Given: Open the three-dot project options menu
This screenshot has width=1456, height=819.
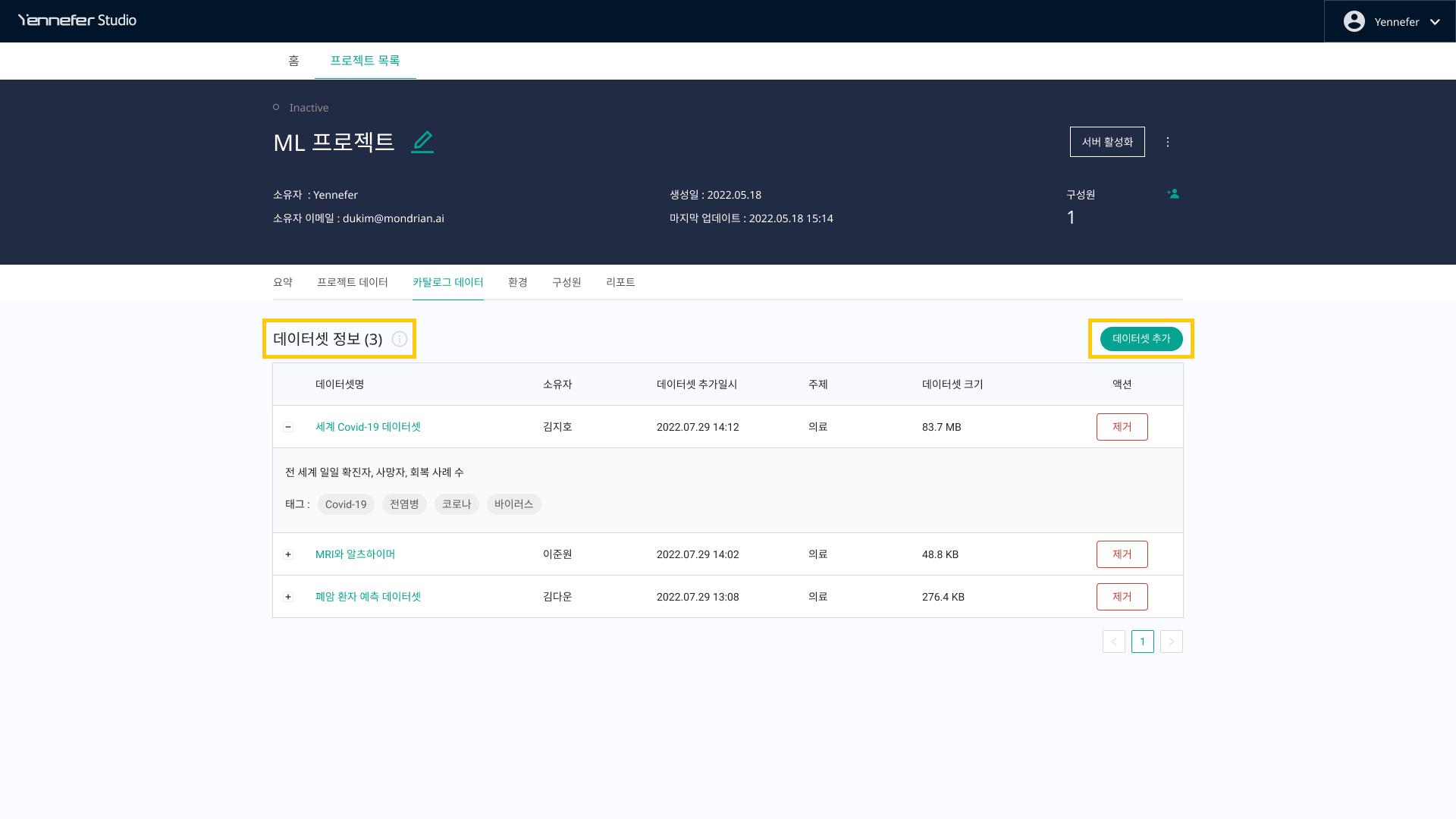Looking at the screenshot, I should click(x=1168, y=142).
